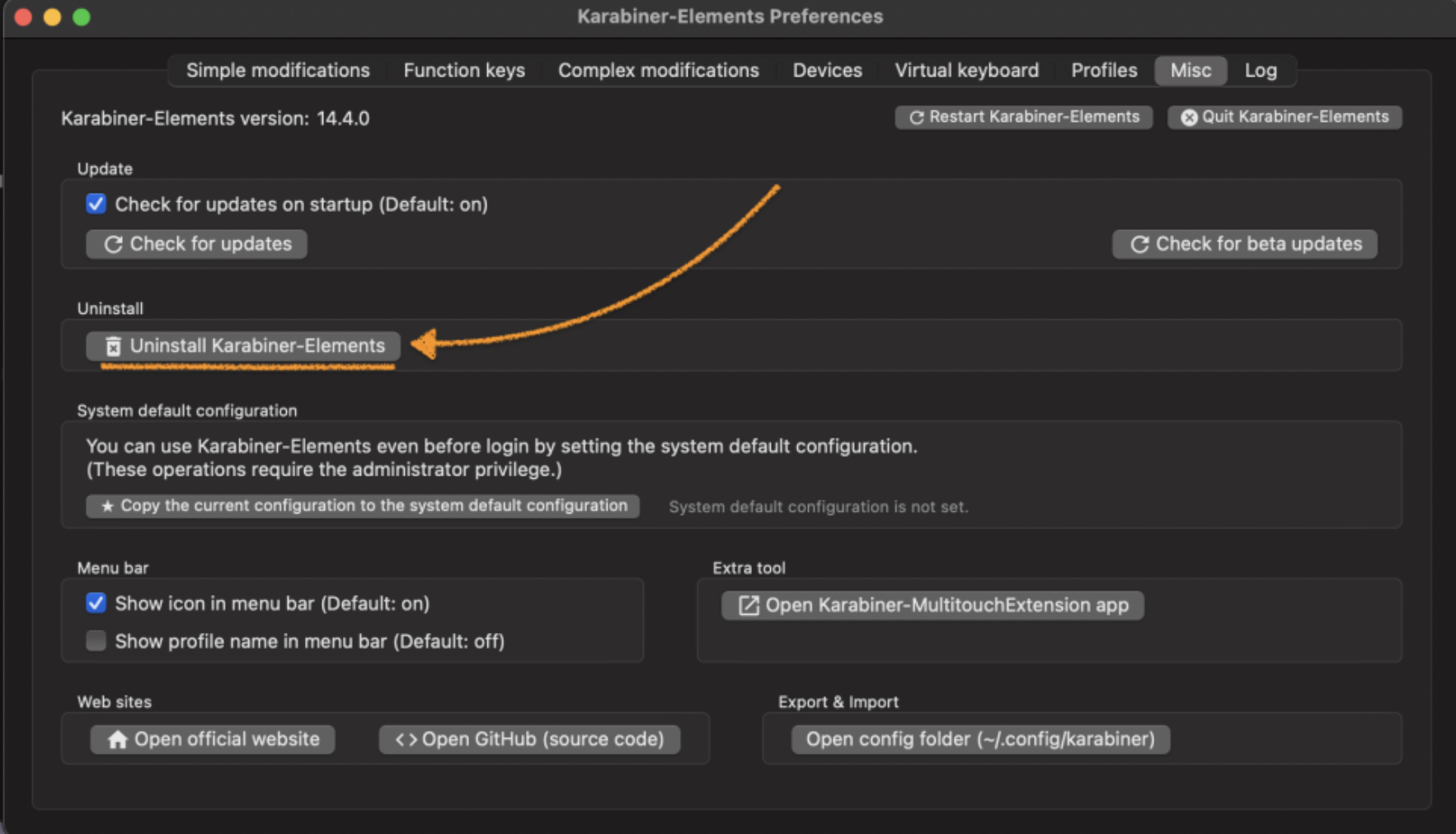Open the Complex modifications tab
This screenshot has height=834, width=1456.
point(659,71)
